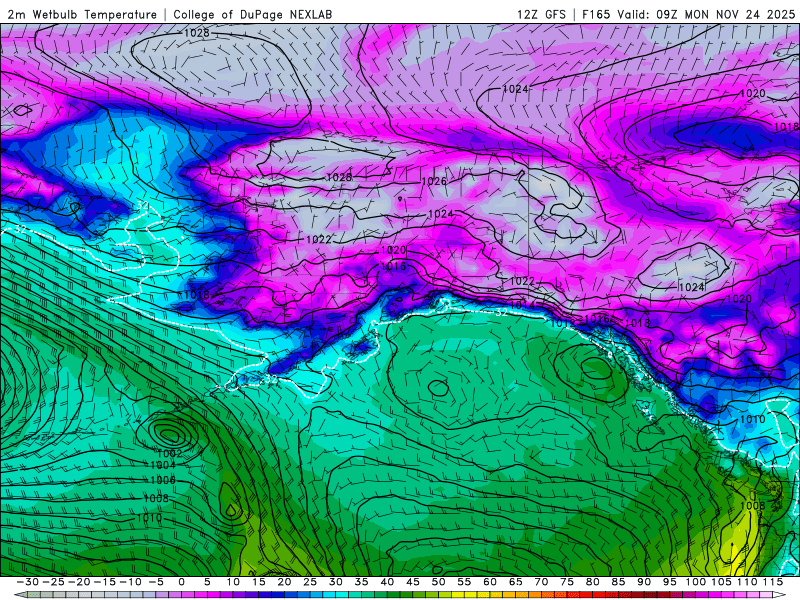
Task: Click the 25 color scale label
Action: click(x=310, y=582)
